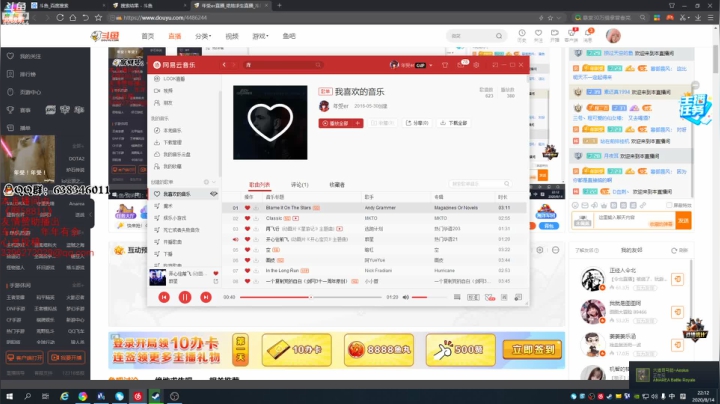Share the now-playing song icon in mini card
The height and width of the screenshot is (404, 720).
pyautogui.click(x=216, y=281)
